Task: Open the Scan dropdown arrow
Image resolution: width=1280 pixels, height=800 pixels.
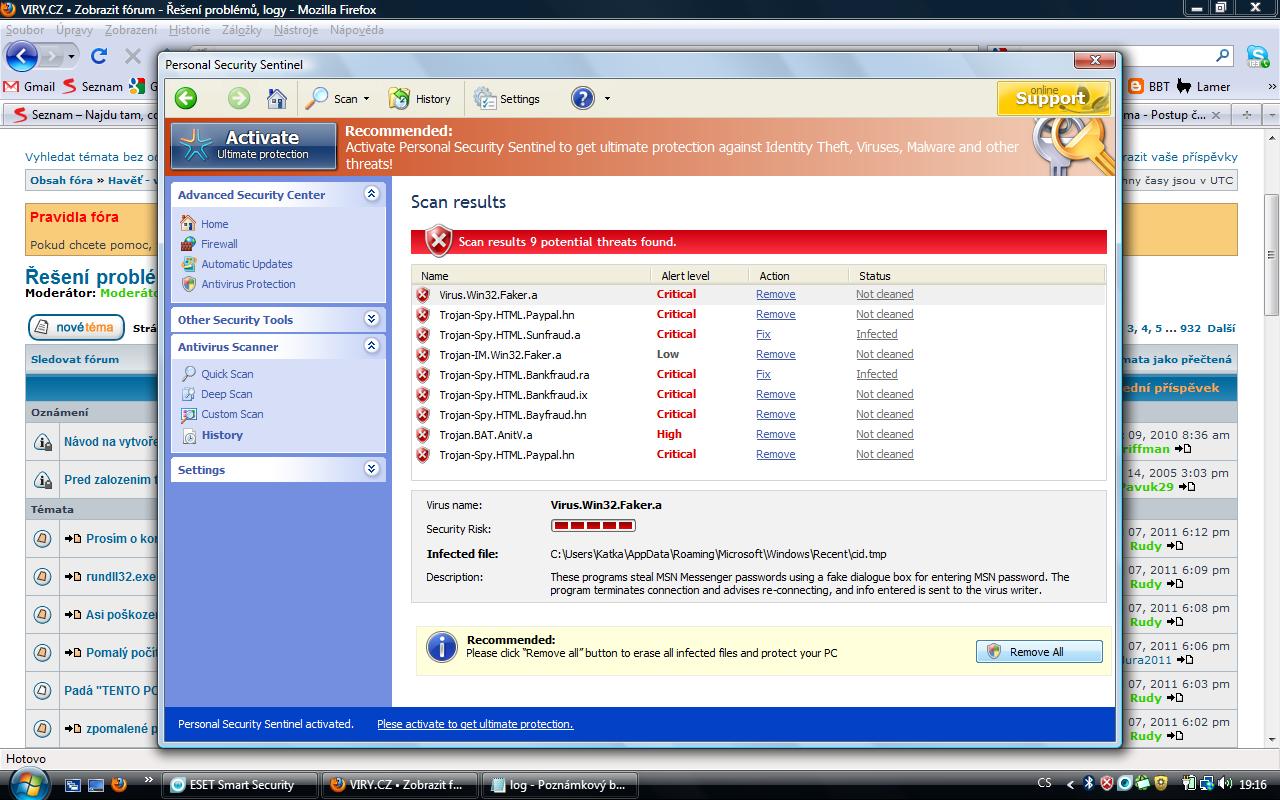Action: tap(366, 99)
